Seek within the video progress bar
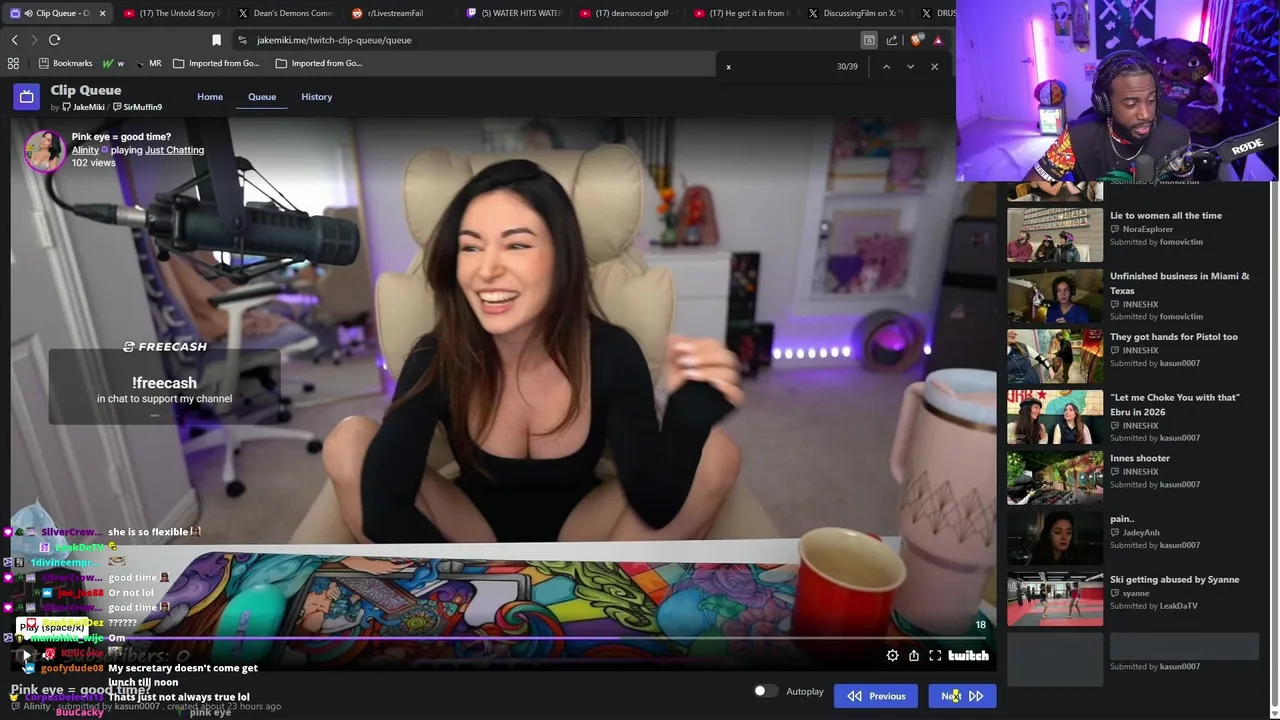Image resolution: width=1280 pixels, height=720 pixels. tap(503, 637)
